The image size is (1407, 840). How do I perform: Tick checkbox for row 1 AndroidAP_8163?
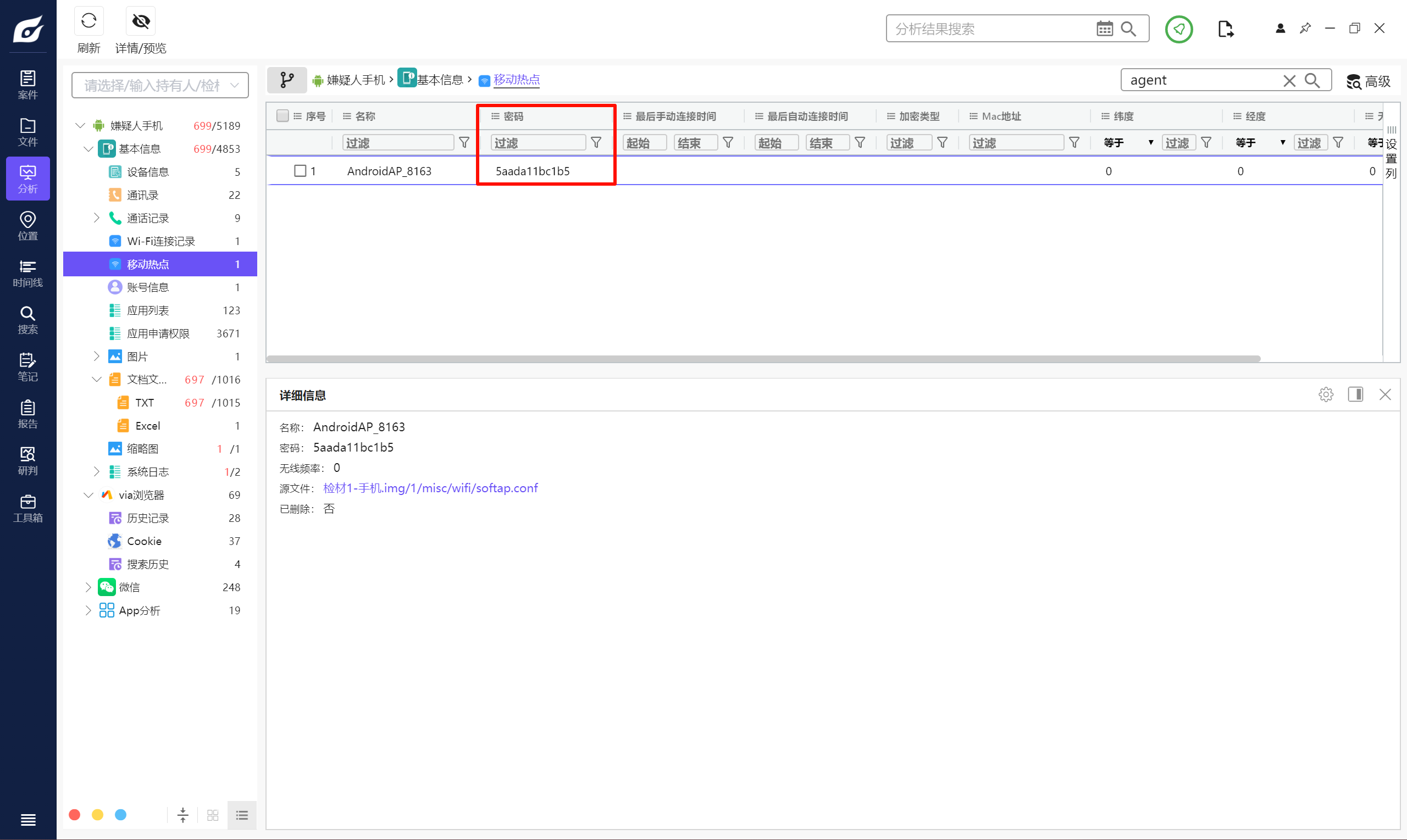coord(300,171)
